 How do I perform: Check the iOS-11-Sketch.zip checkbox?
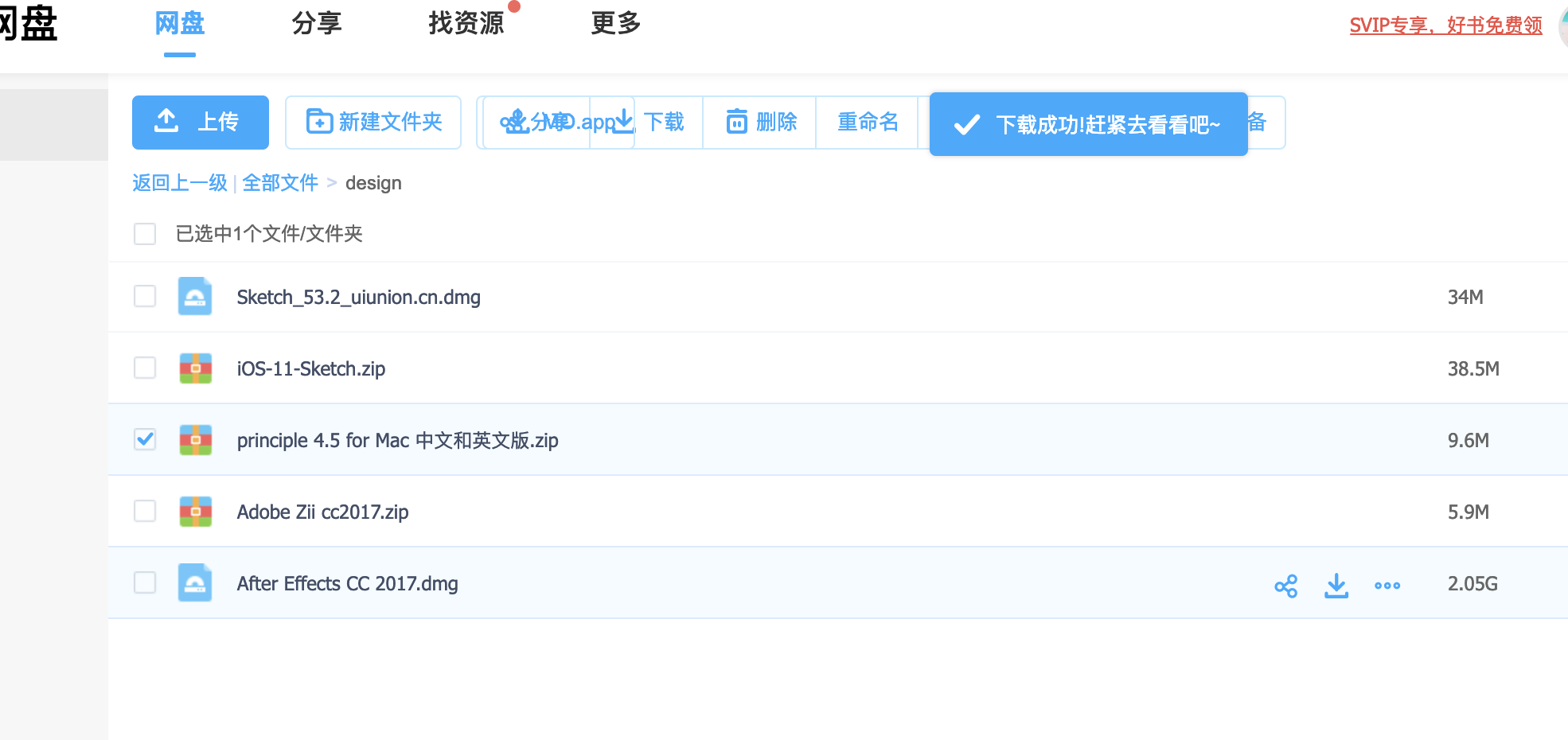point(145,368)
